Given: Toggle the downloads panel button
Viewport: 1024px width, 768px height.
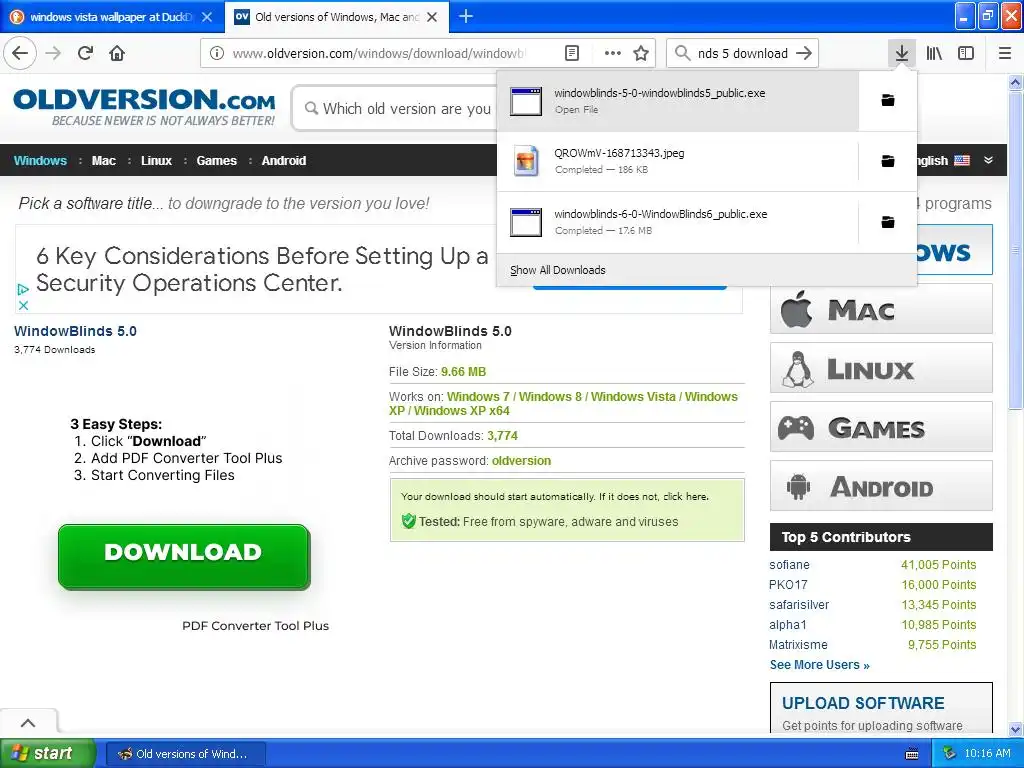Looking at the screenshot, I should 902,53.
